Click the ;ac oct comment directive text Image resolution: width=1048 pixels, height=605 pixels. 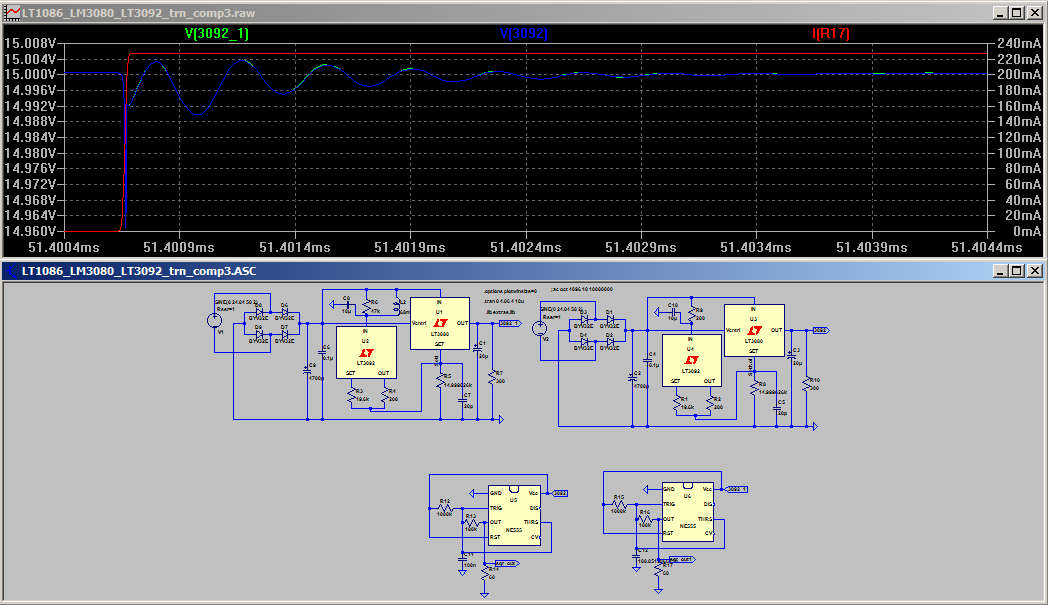click(x=581, y=289)
